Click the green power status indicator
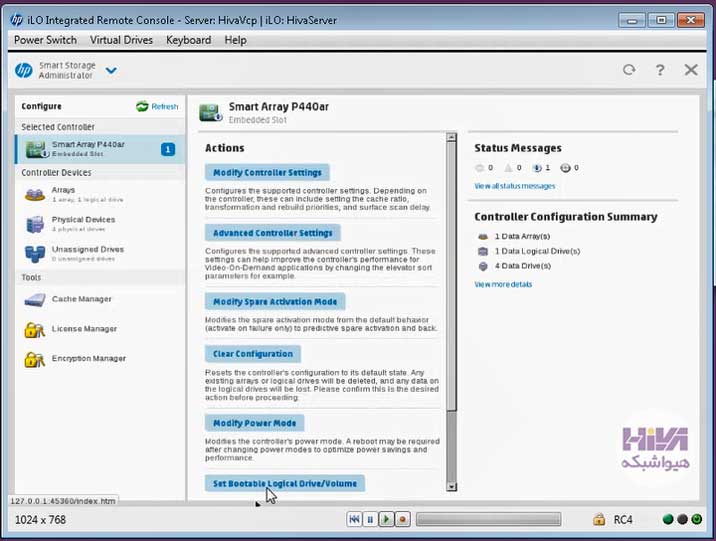This screenshot has width=716, height=541. pos(697,519)
